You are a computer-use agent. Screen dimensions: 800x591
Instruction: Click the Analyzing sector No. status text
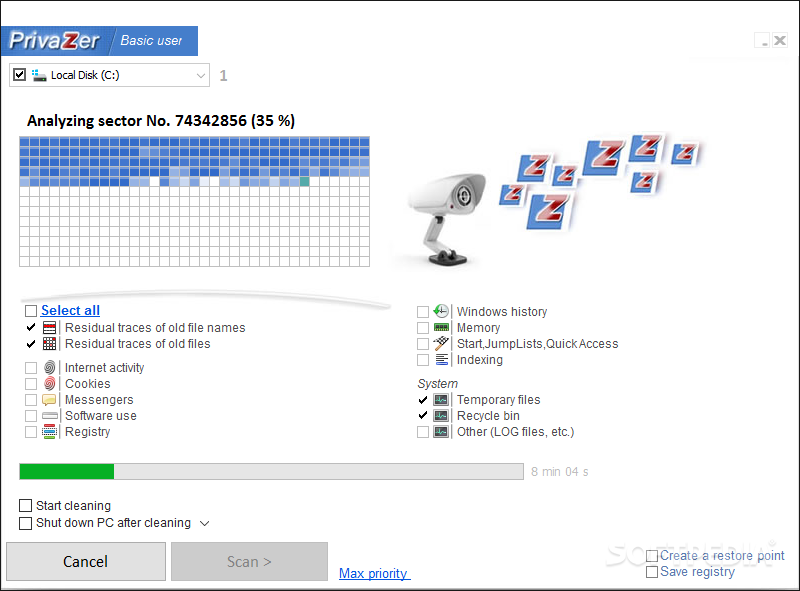coord(161,121)
